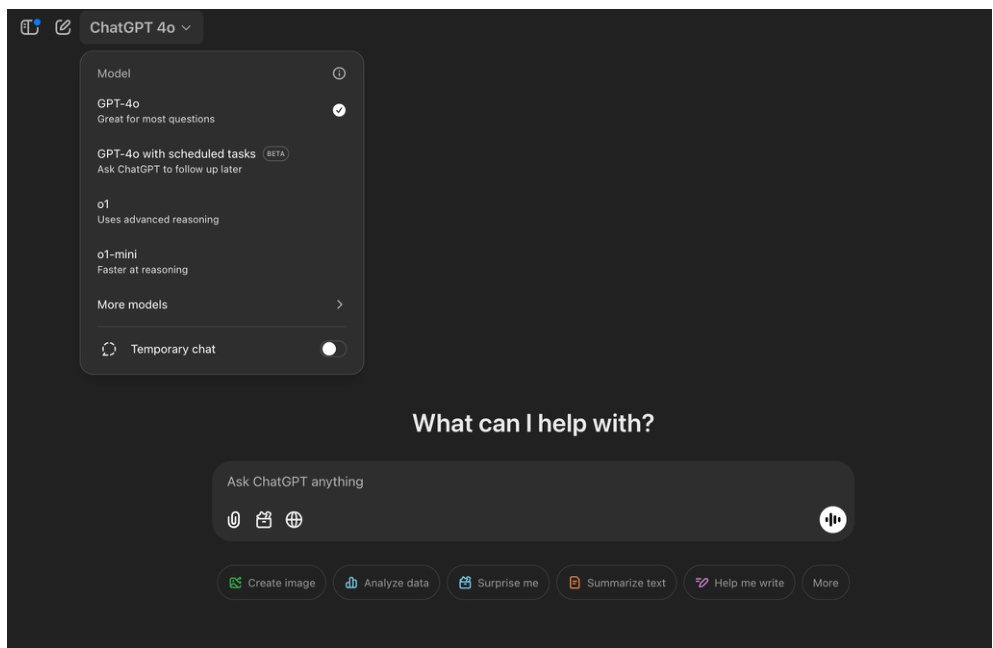The height and width of the screenshot is (648, 993).
Task: Click the Temporary chat dashed circle icon
Action: point(109,349)
